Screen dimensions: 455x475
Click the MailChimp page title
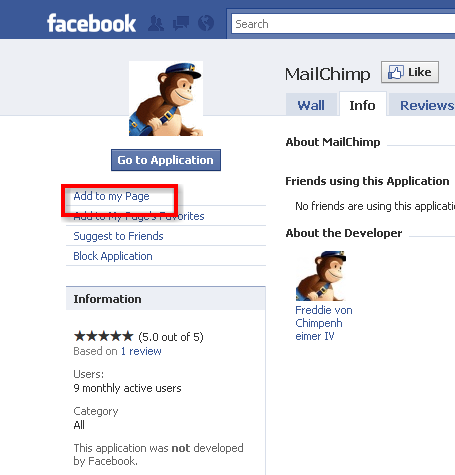[x=327, y=74]
